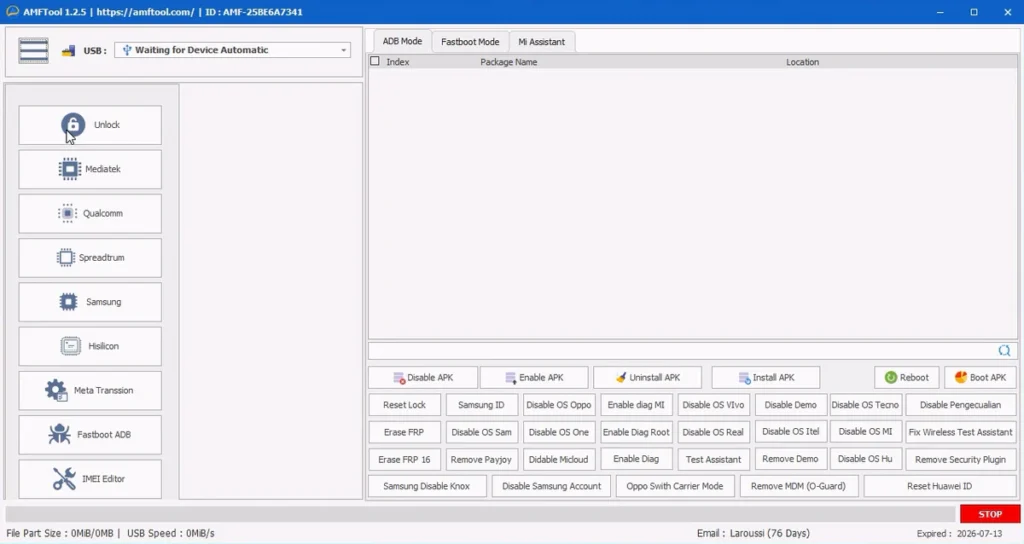Select the Mediatek chip icon
Image resolution: width=1024 pixels, height=544 pixels.
tap(70, 169)
